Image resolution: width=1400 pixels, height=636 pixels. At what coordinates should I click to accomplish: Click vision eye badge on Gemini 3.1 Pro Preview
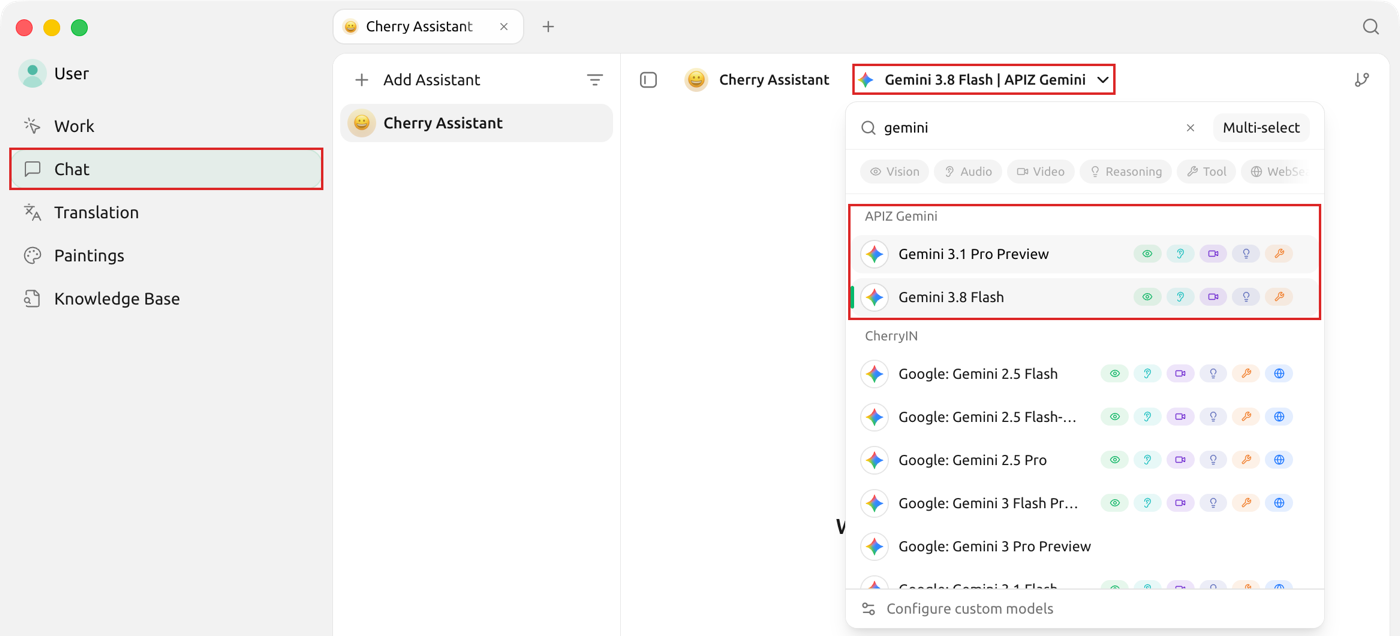point(1147,254)
